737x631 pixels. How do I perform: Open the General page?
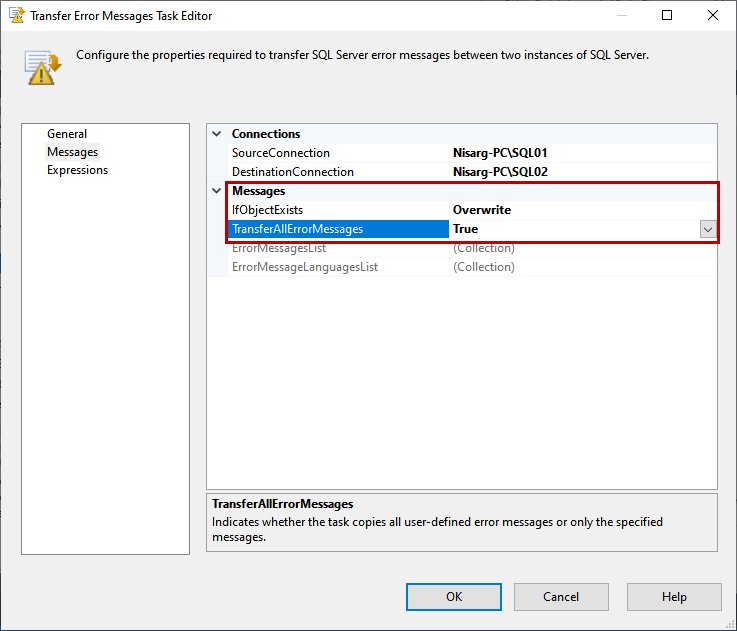(67, 134)
